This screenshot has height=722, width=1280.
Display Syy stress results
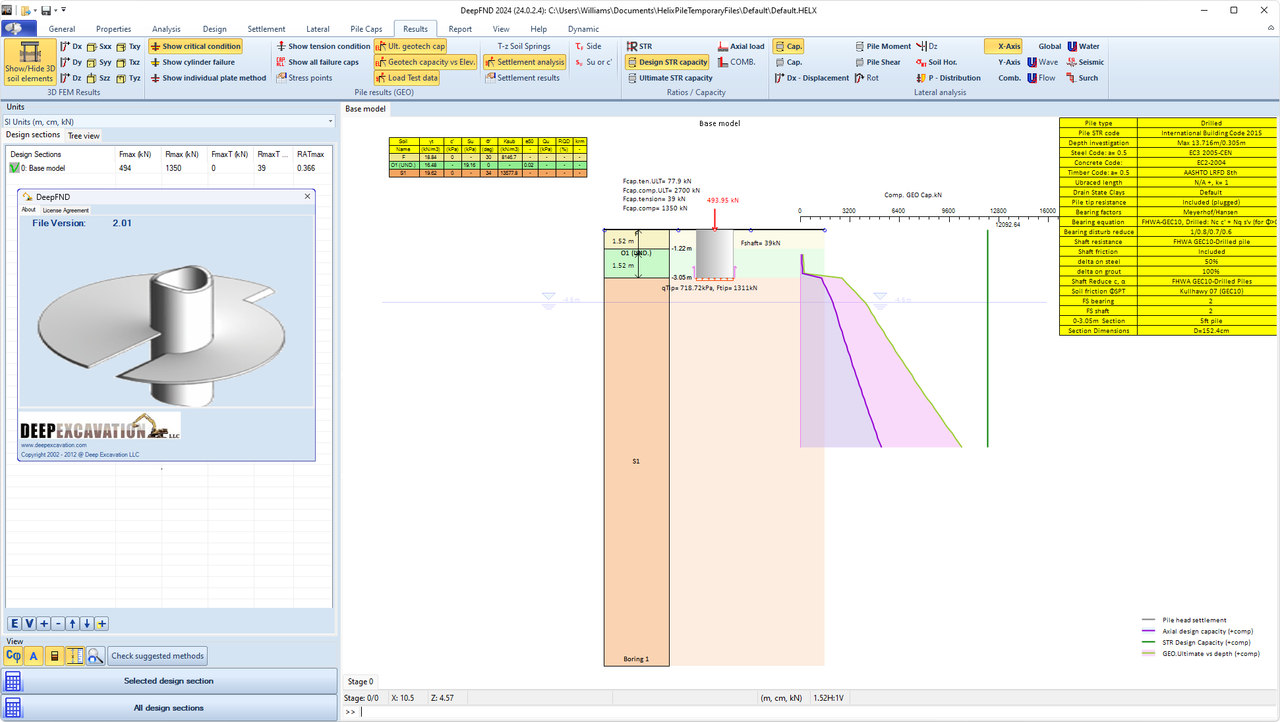pos(99,62)
